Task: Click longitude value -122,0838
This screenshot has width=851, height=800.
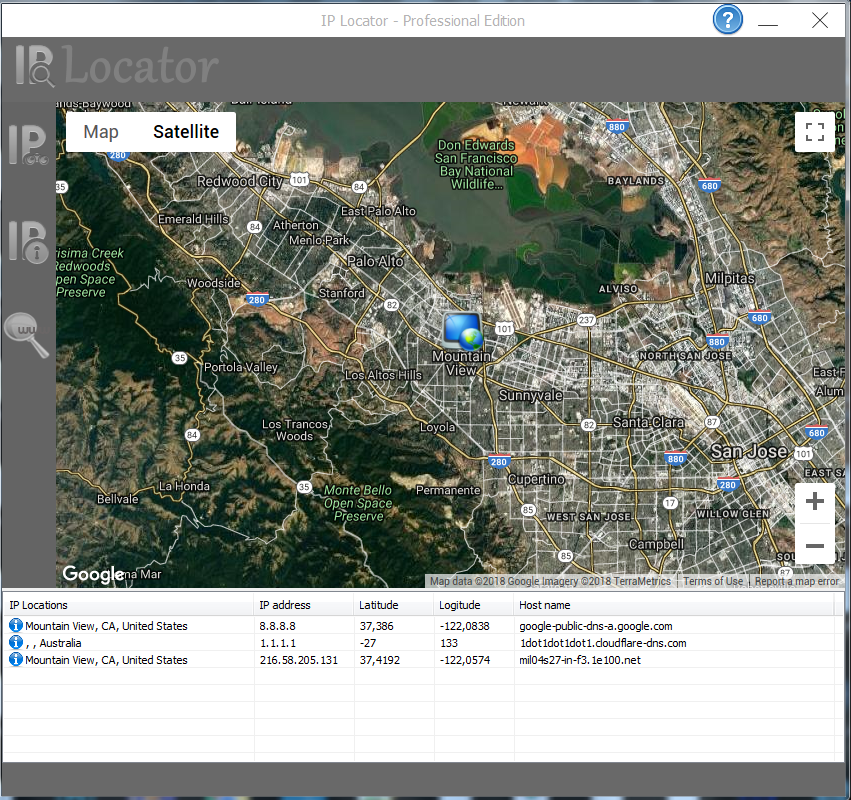Action: (x=465, y=626)
